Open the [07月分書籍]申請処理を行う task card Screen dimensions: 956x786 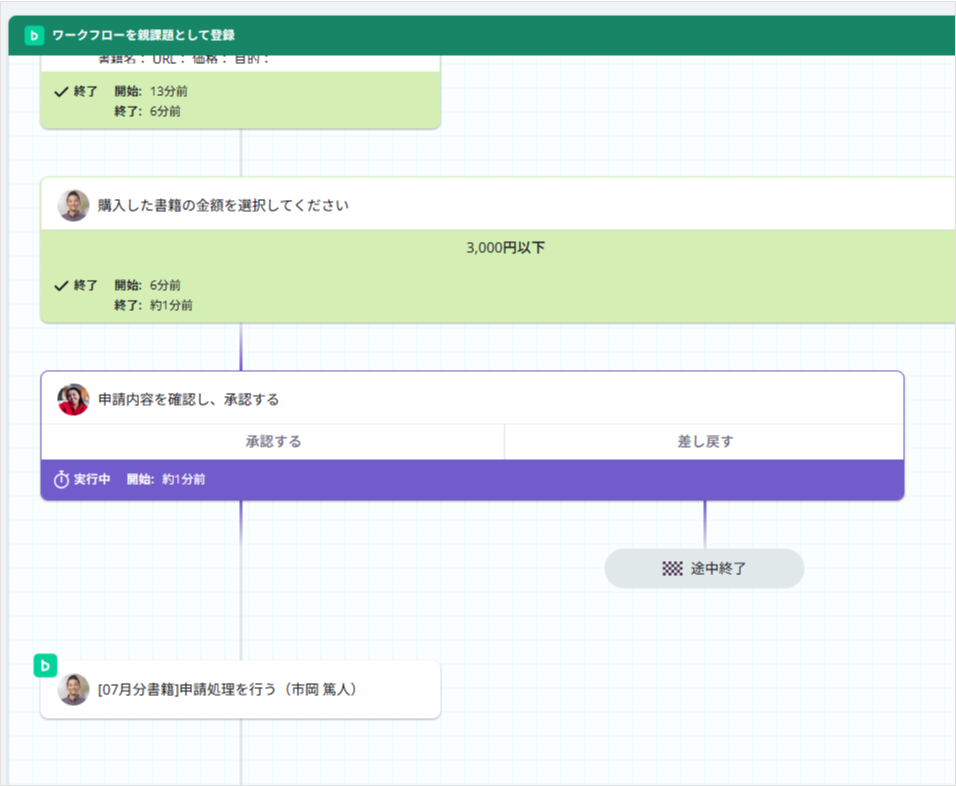240,690
